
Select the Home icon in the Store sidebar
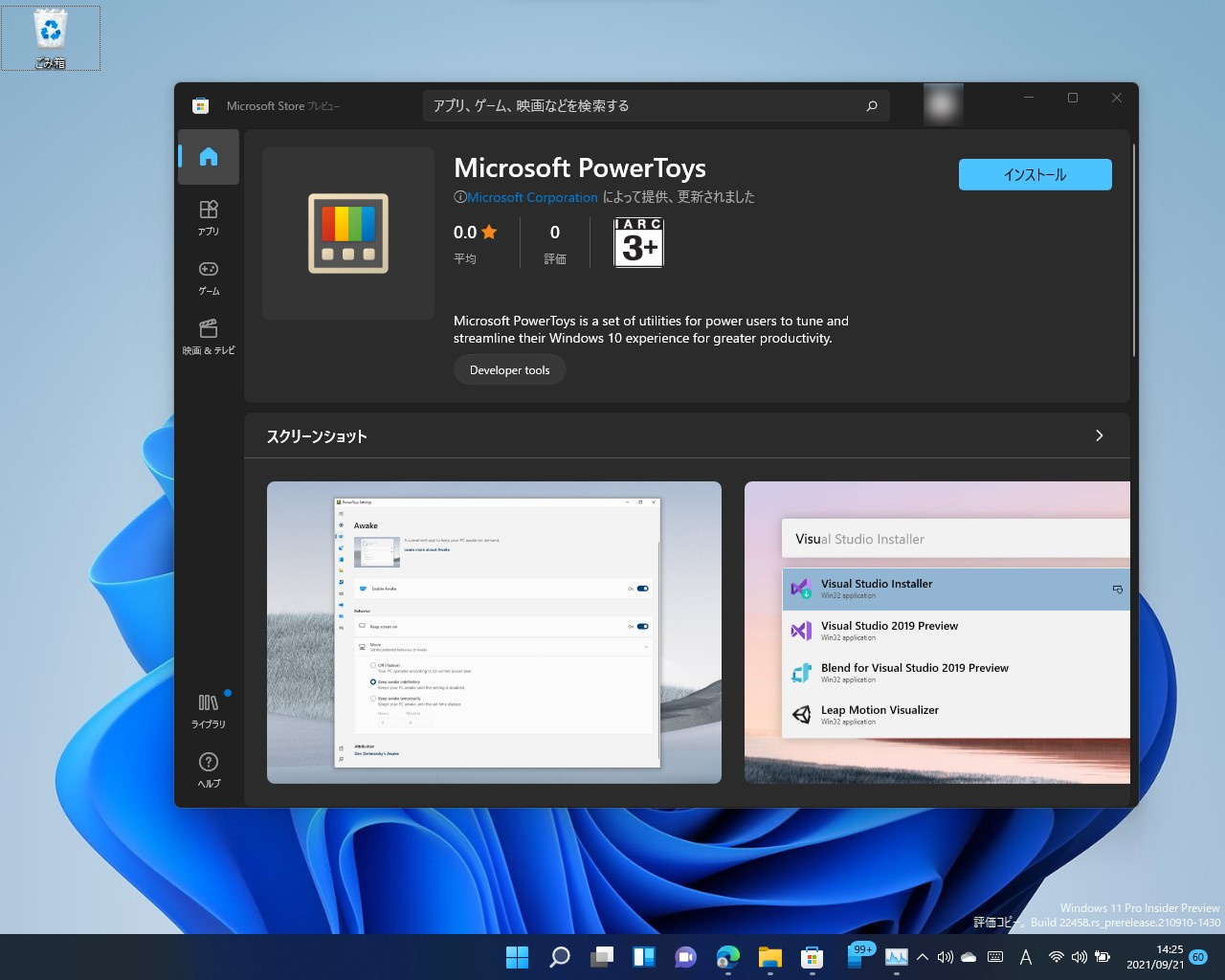point(208,156)
